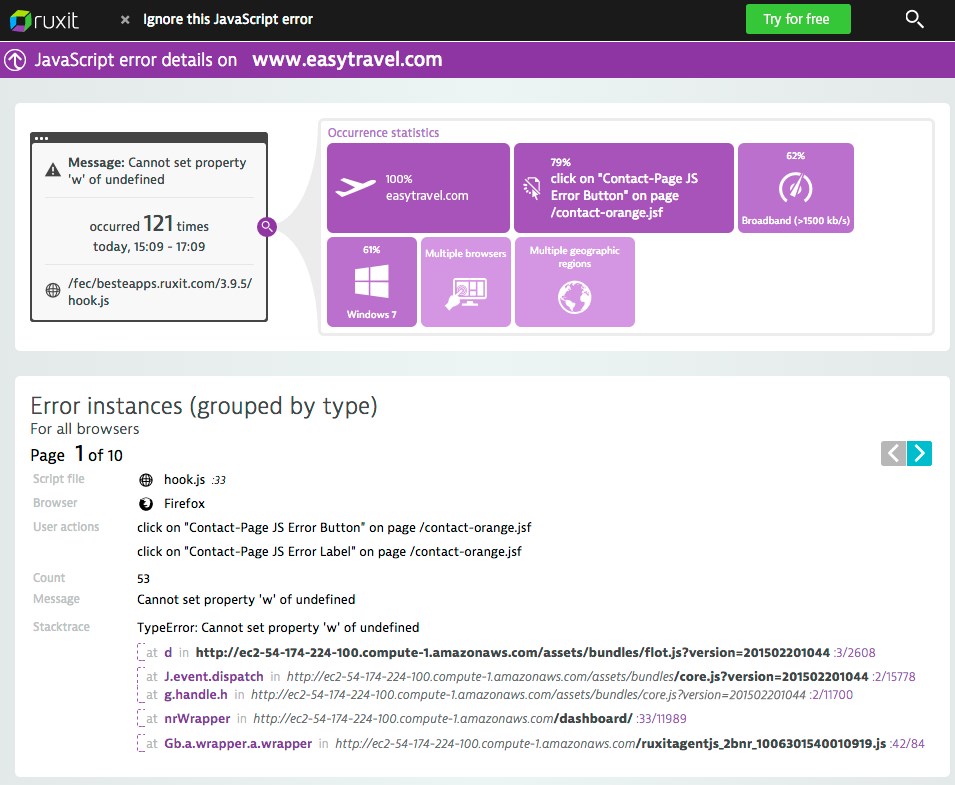Click Ignore this JavaScript error
955x785 pixels.
click(228, 19)
